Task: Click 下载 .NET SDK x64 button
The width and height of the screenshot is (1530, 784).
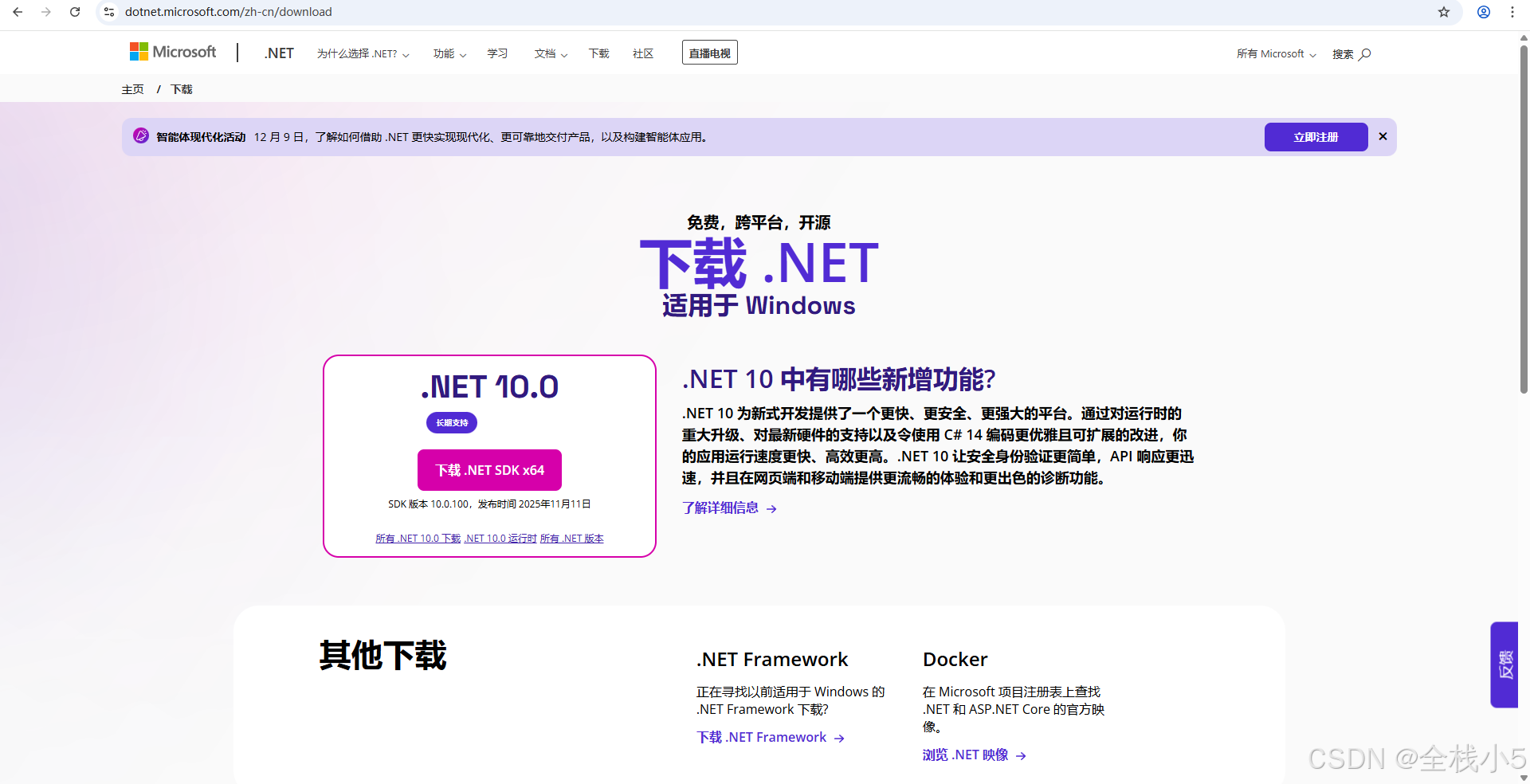Action: point(489,470)
